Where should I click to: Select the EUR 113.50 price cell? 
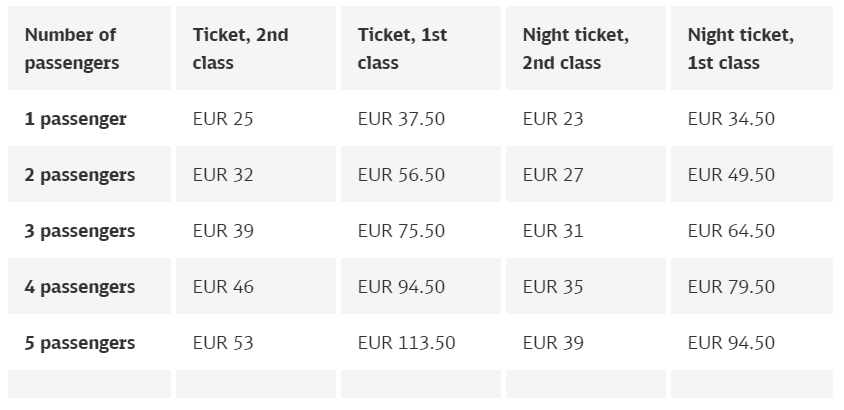(406, 343)
